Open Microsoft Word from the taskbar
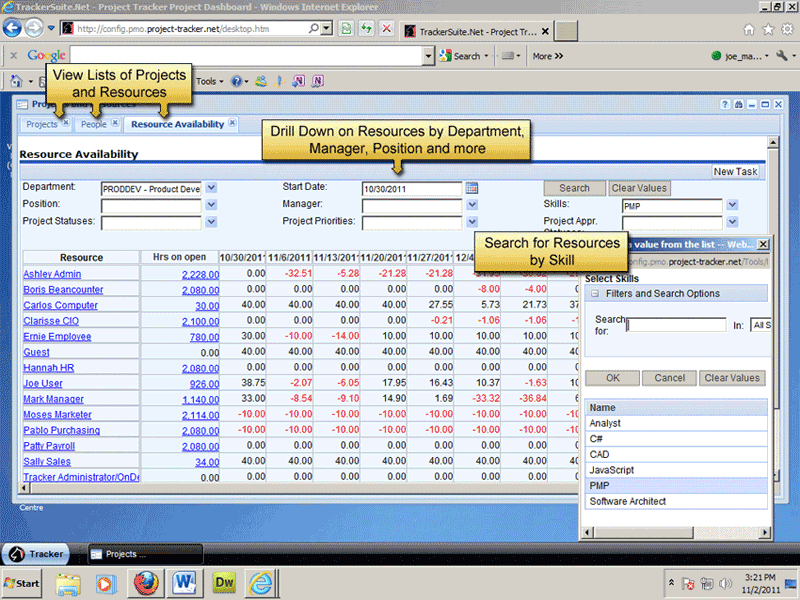The height and width of the screenshot is (600, 800). pos(185,583)
